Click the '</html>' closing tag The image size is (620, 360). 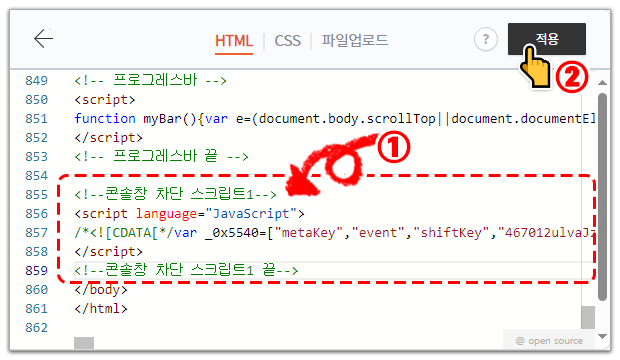pos(101,309)
